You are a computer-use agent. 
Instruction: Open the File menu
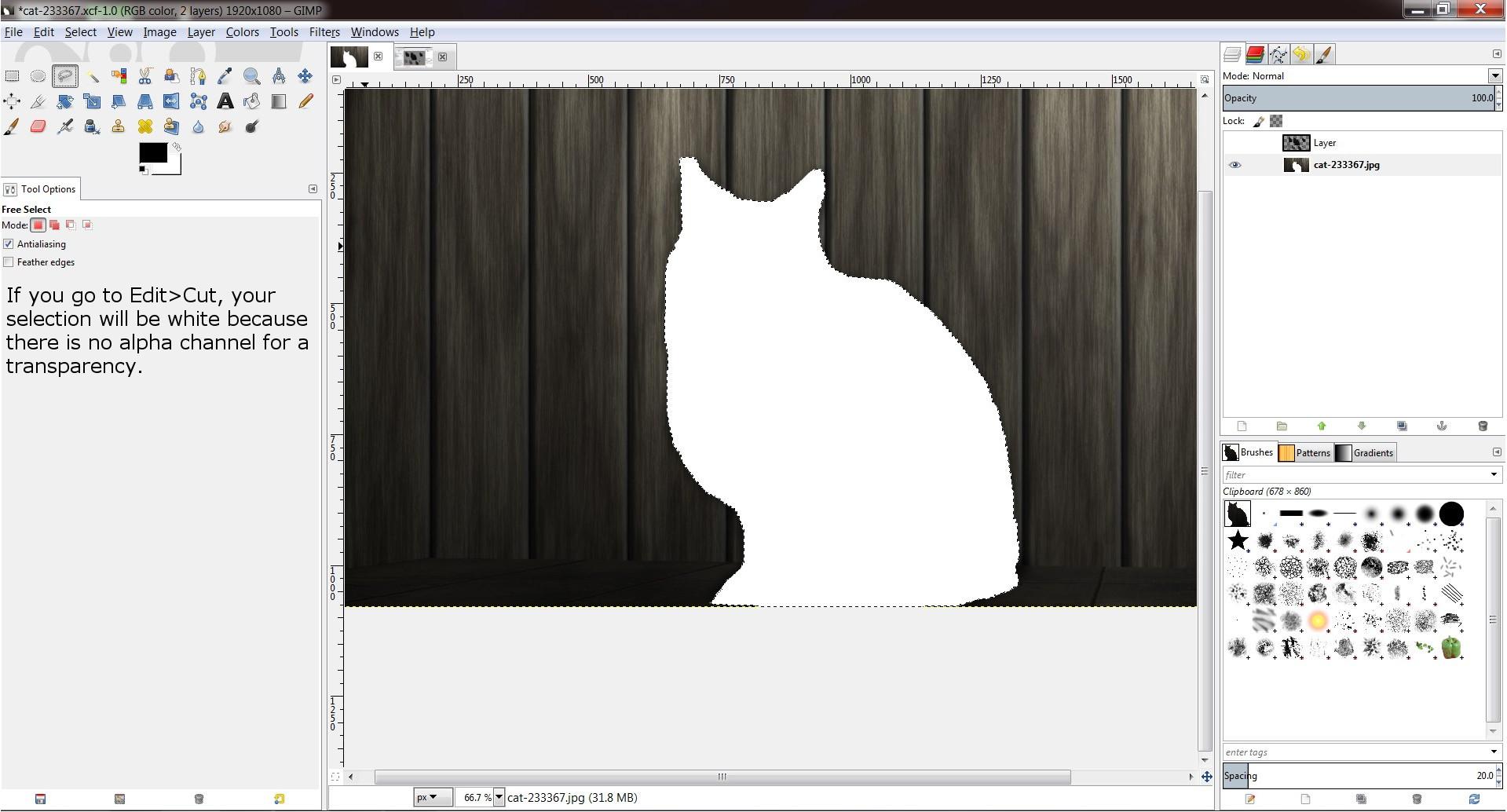tap(13, 32)
